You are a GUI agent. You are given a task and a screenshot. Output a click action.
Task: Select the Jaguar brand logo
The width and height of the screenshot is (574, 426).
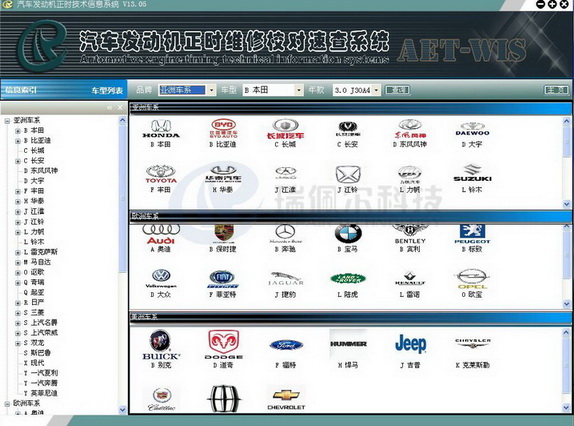pos(286,279)
